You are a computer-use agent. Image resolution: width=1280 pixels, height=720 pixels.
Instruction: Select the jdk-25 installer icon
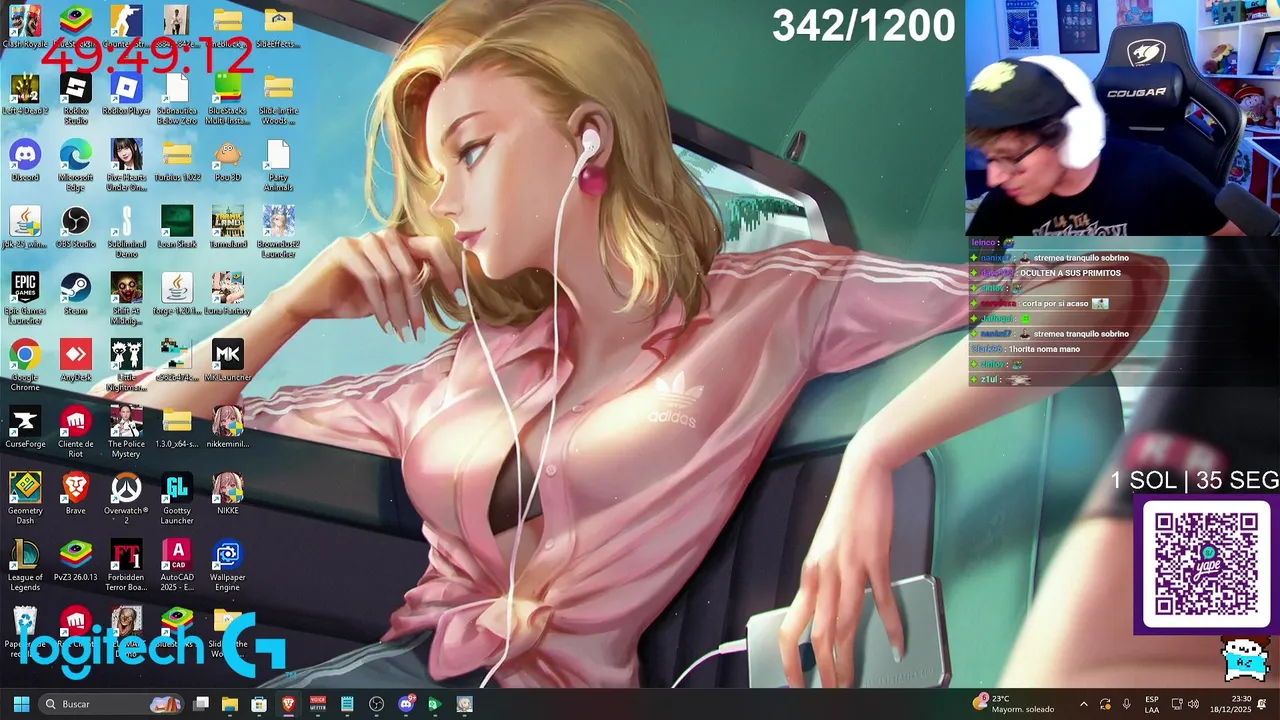(25, 228)
